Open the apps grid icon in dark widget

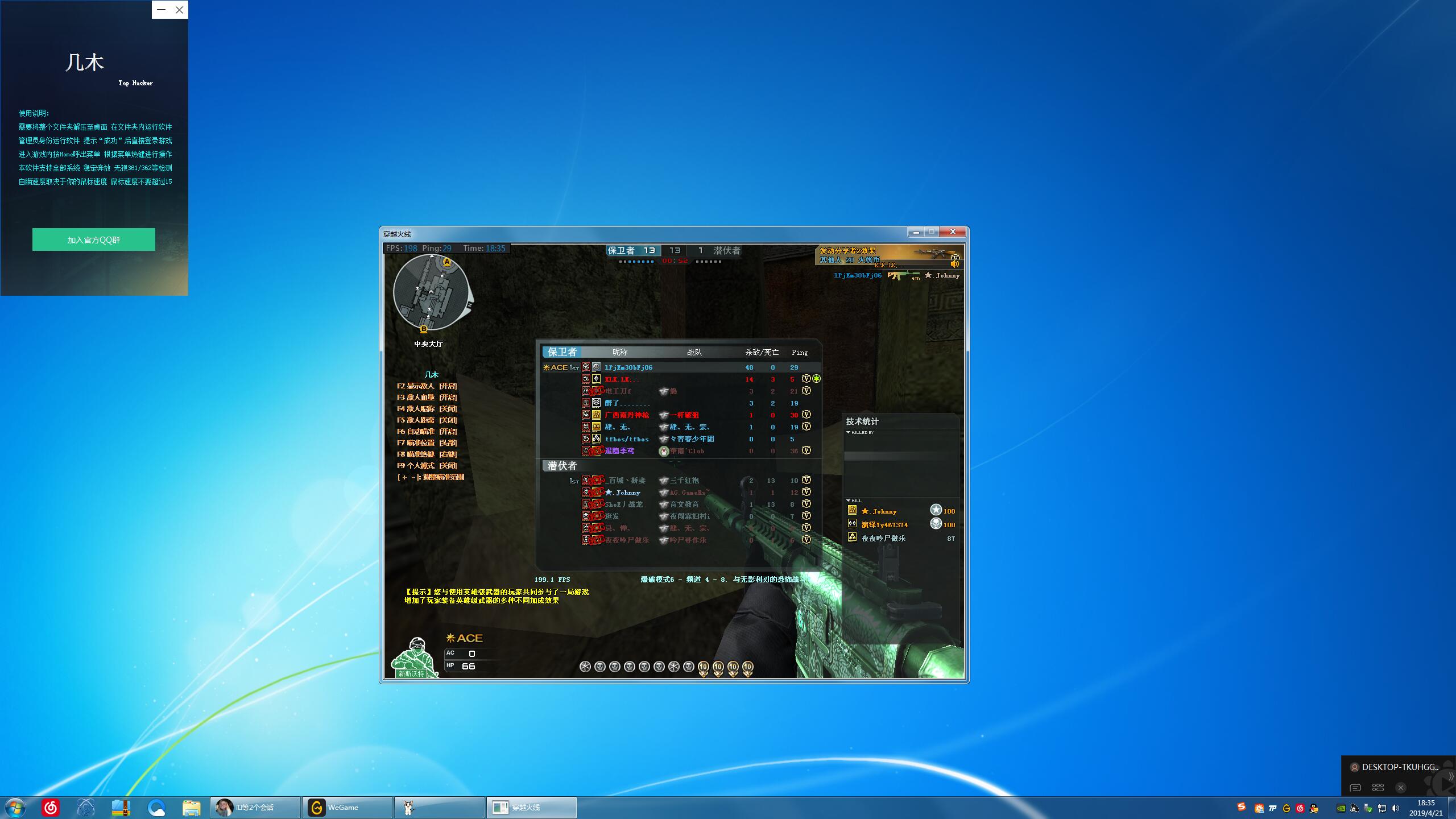click(1378, 788)
